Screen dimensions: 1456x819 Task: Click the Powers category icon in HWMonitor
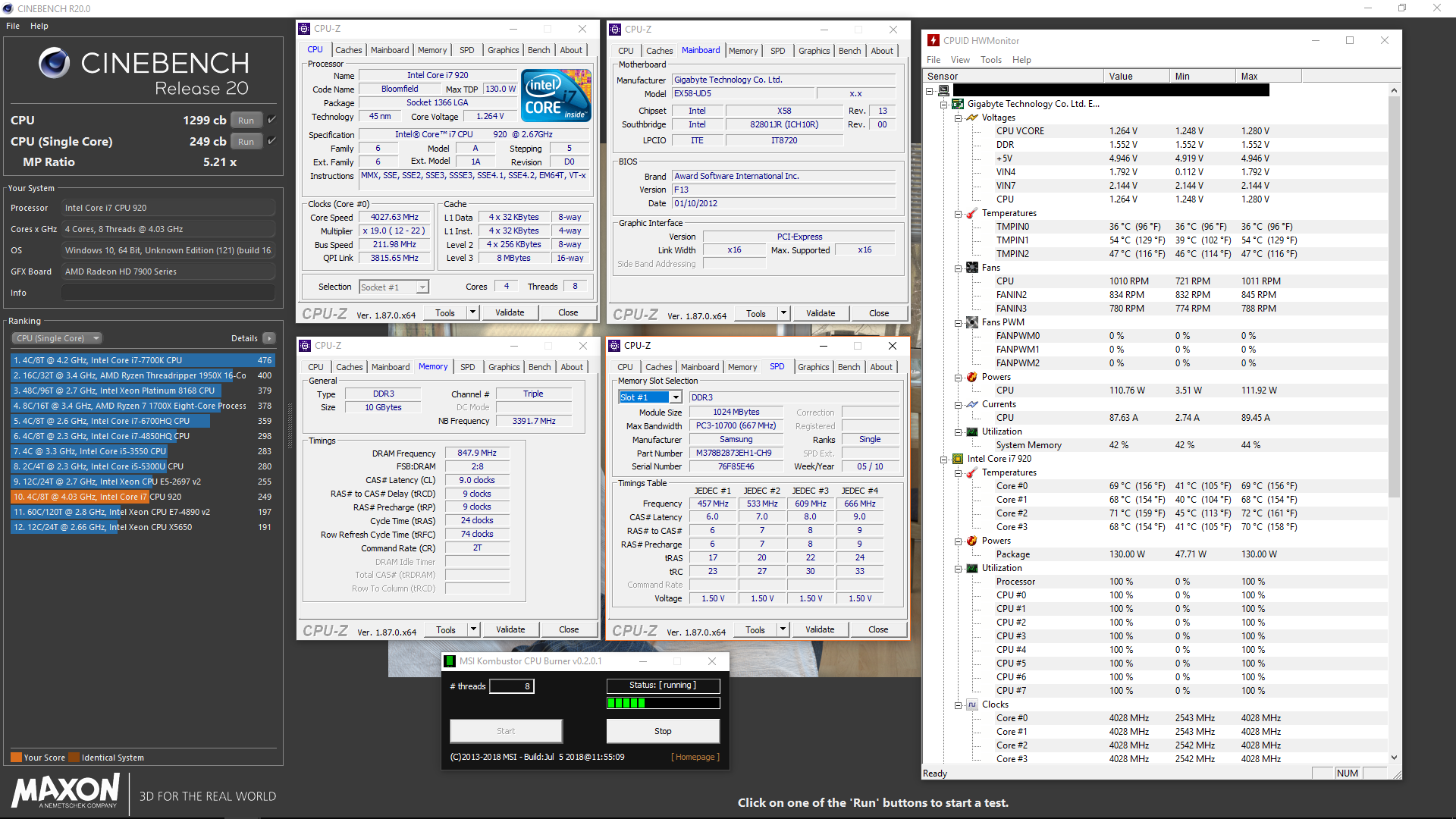pyautogui.click(x=971, y=377)
